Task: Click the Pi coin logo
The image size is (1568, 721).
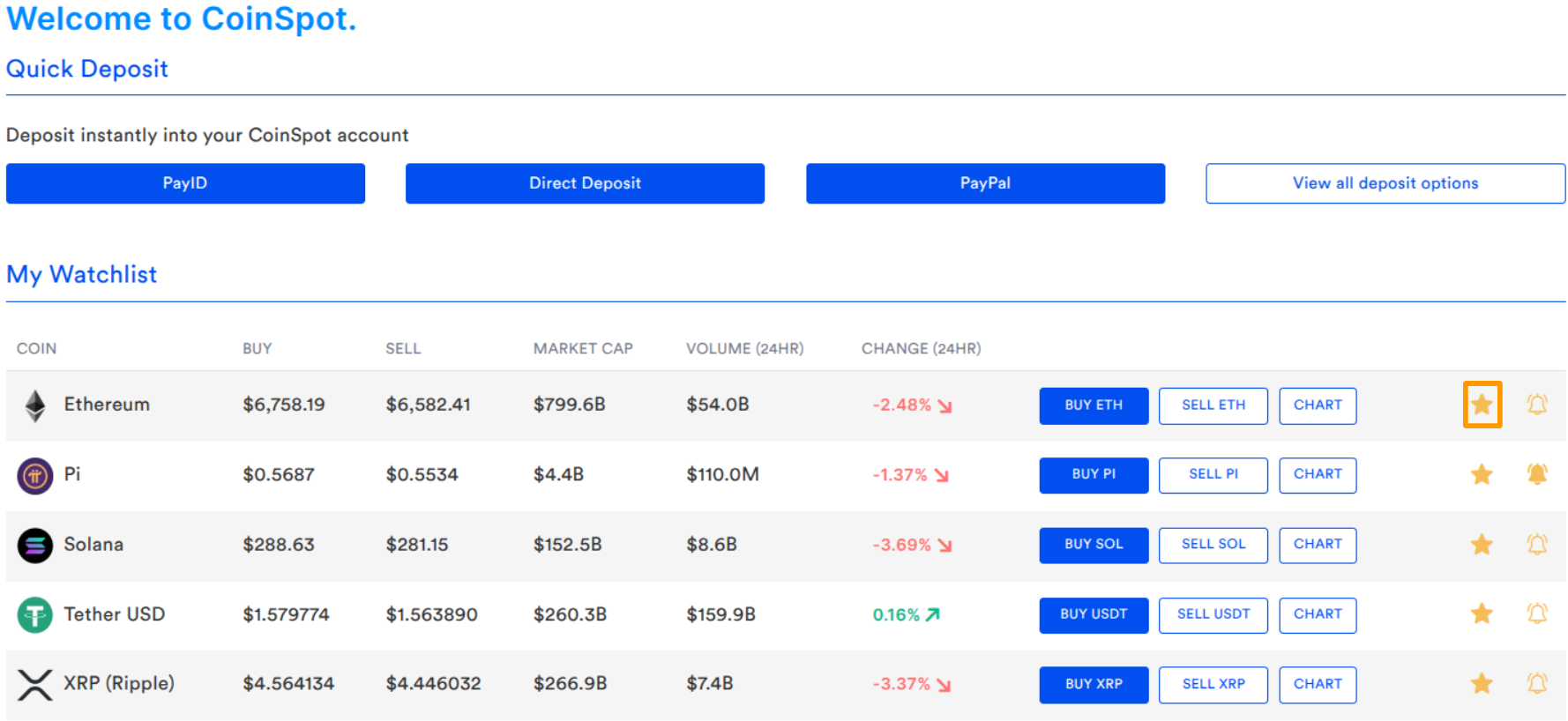Action: click(35, 476)
